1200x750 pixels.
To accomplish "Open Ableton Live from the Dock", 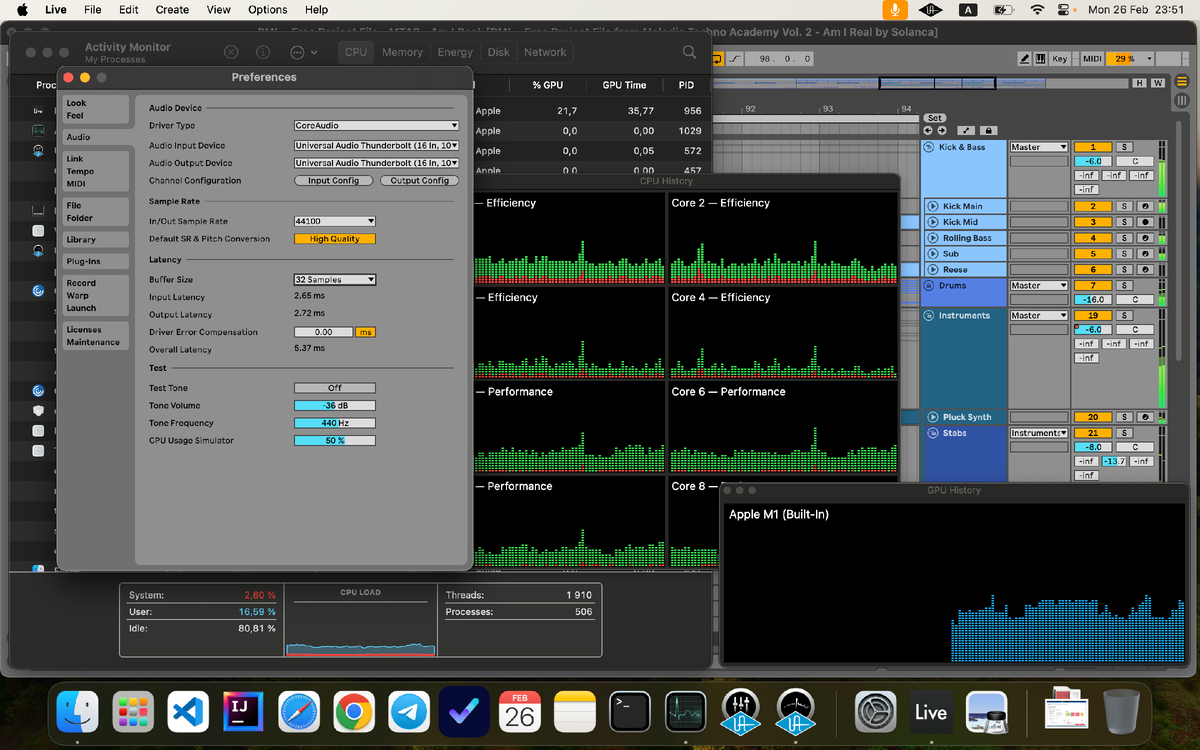I will click(930, 712).
